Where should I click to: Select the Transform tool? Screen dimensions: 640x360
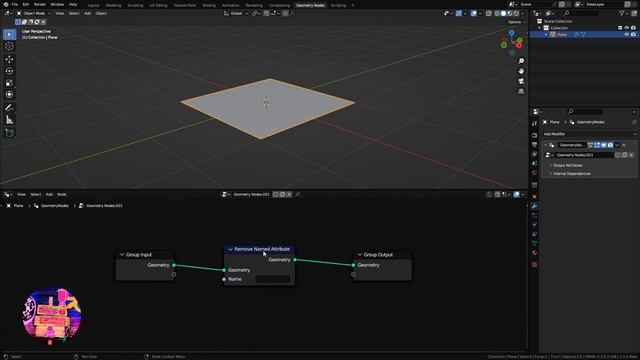tap(9, 95)
